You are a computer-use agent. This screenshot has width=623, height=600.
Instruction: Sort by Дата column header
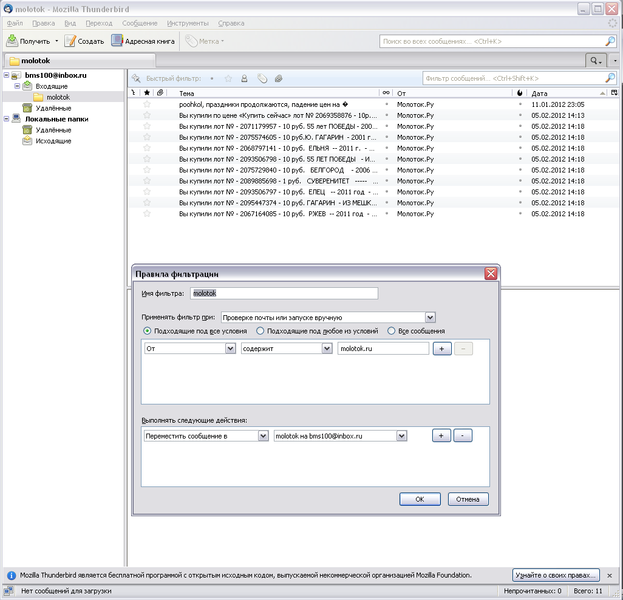tap(568, 93)
